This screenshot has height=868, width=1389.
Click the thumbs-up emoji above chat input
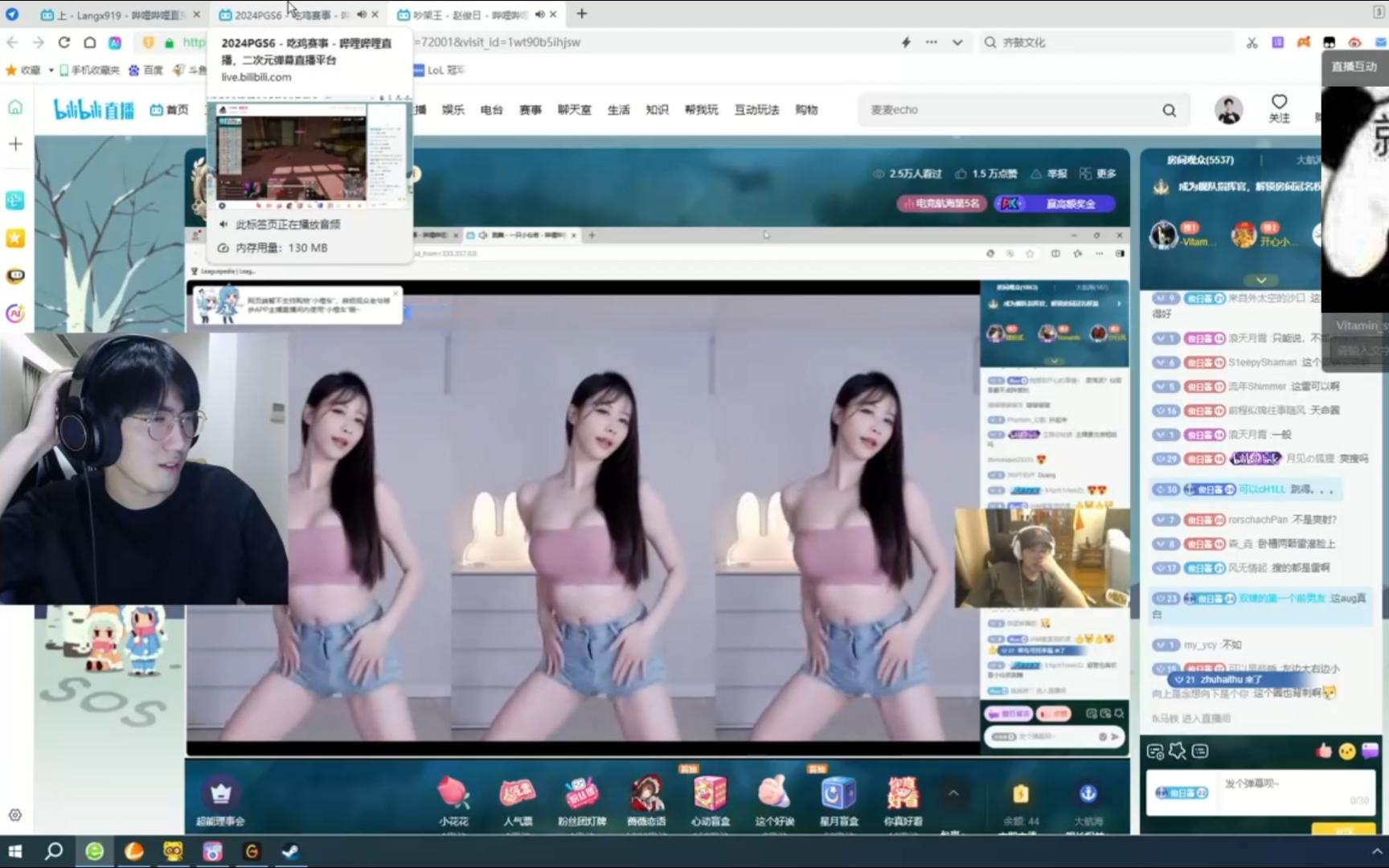[x=1324, y=751]
